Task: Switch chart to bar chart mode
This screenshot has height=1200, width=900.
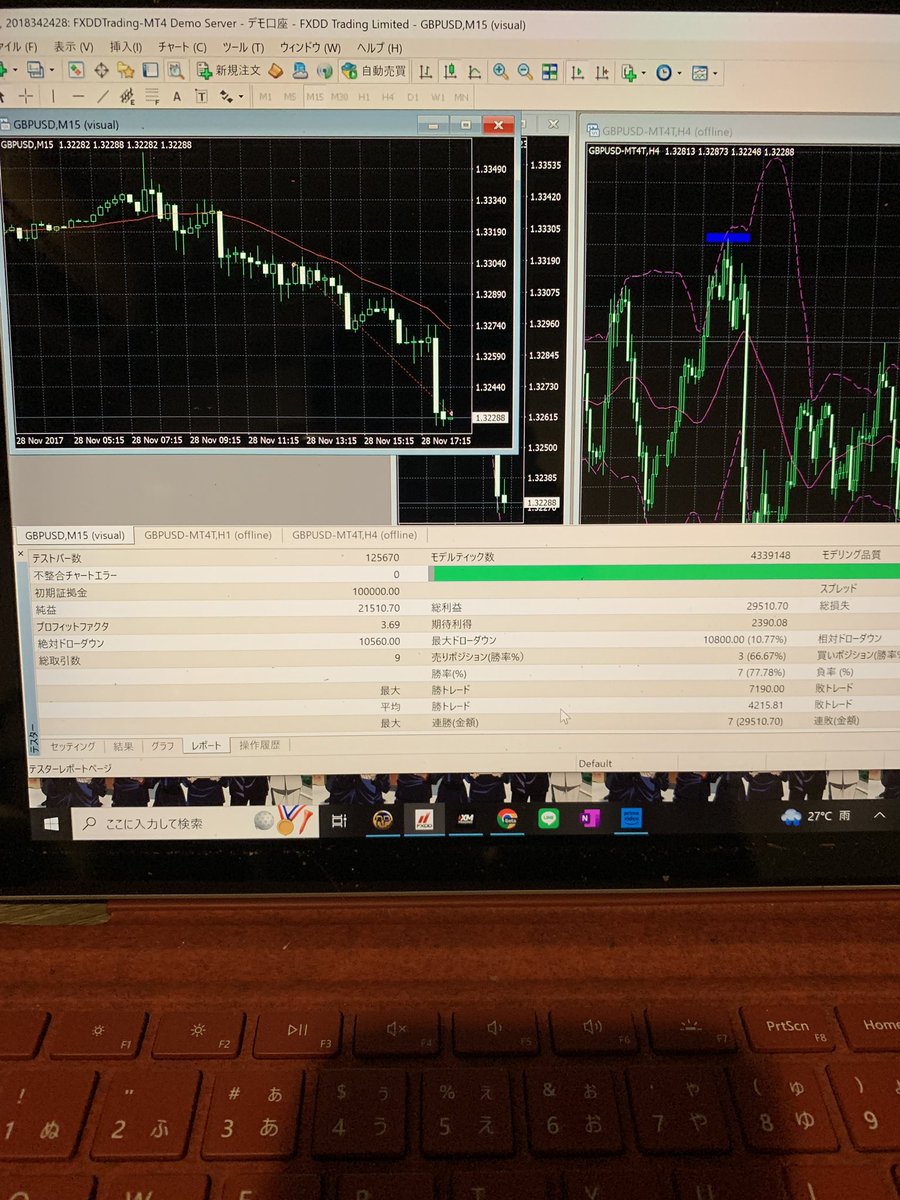Action: coord(426,72)
